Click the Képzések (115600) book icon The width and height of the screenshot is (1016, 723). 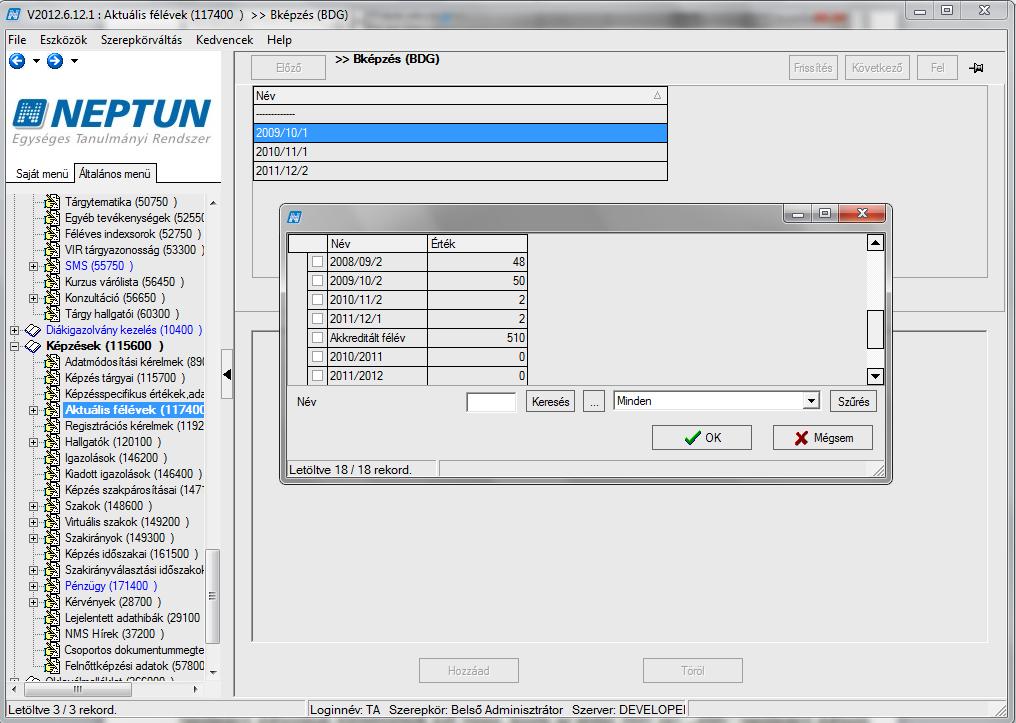click(32, 347)
